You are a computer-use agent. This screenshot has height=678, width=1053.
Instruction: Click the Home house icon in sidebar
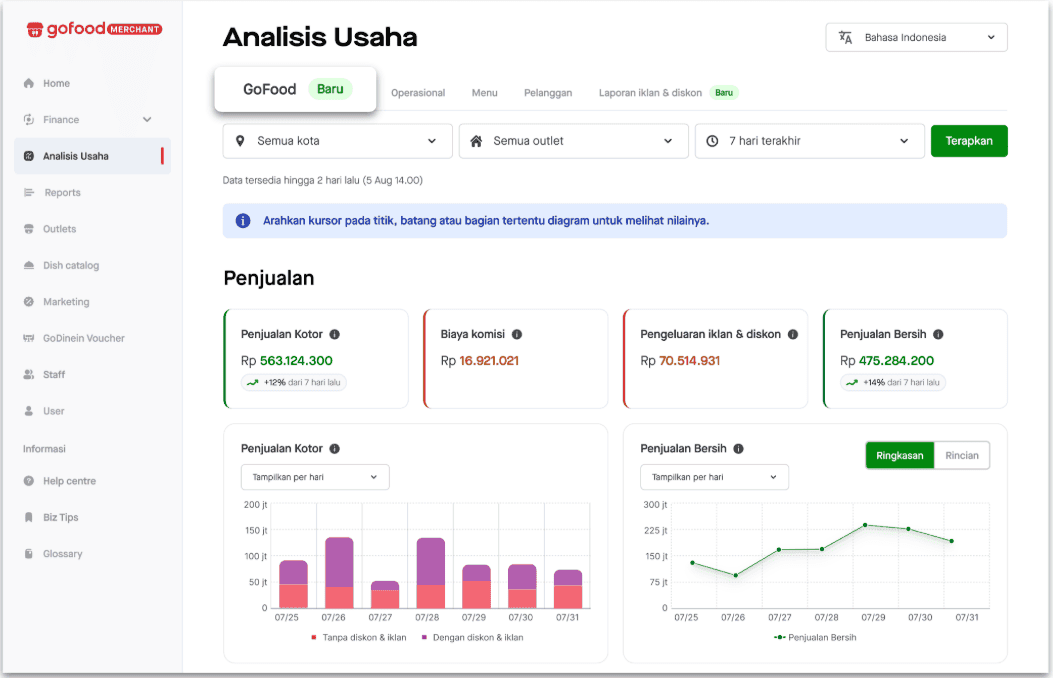coord(28,83)
